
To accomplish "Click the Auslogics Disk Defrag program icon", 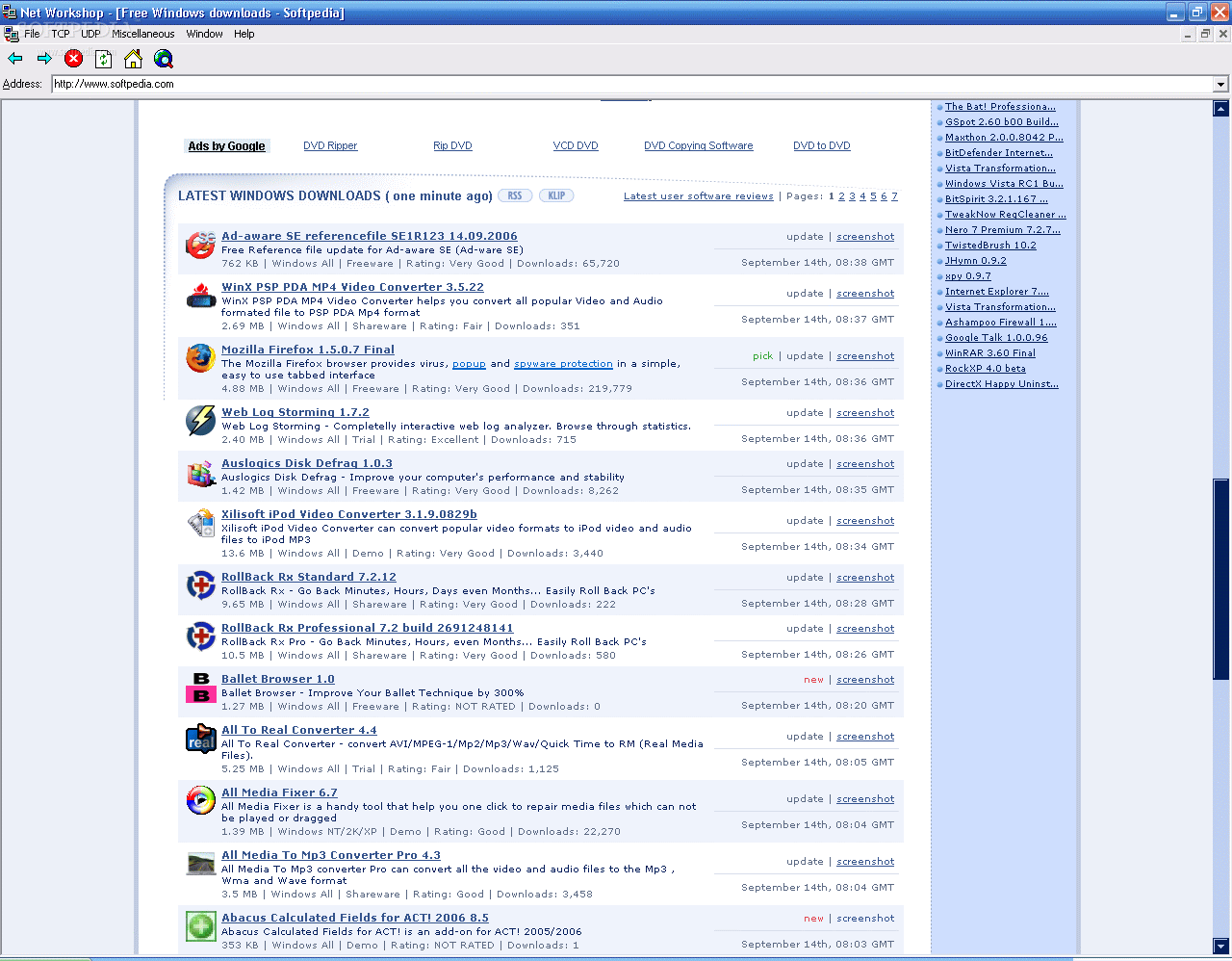I will pos(200,473).
